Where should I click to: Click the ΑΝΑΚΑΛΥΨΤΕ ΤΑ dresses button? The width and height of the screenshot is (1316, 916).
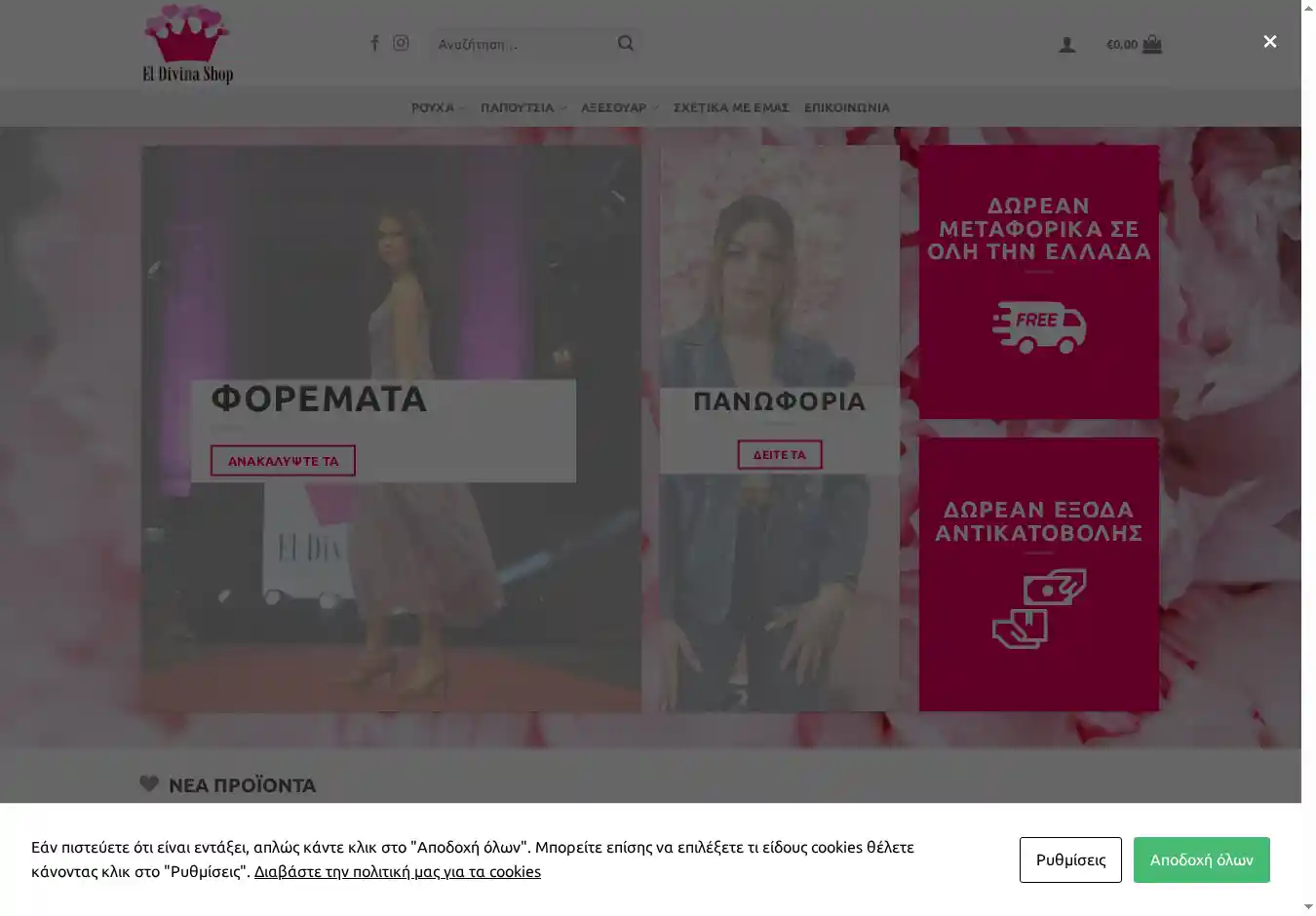point(283,461)
